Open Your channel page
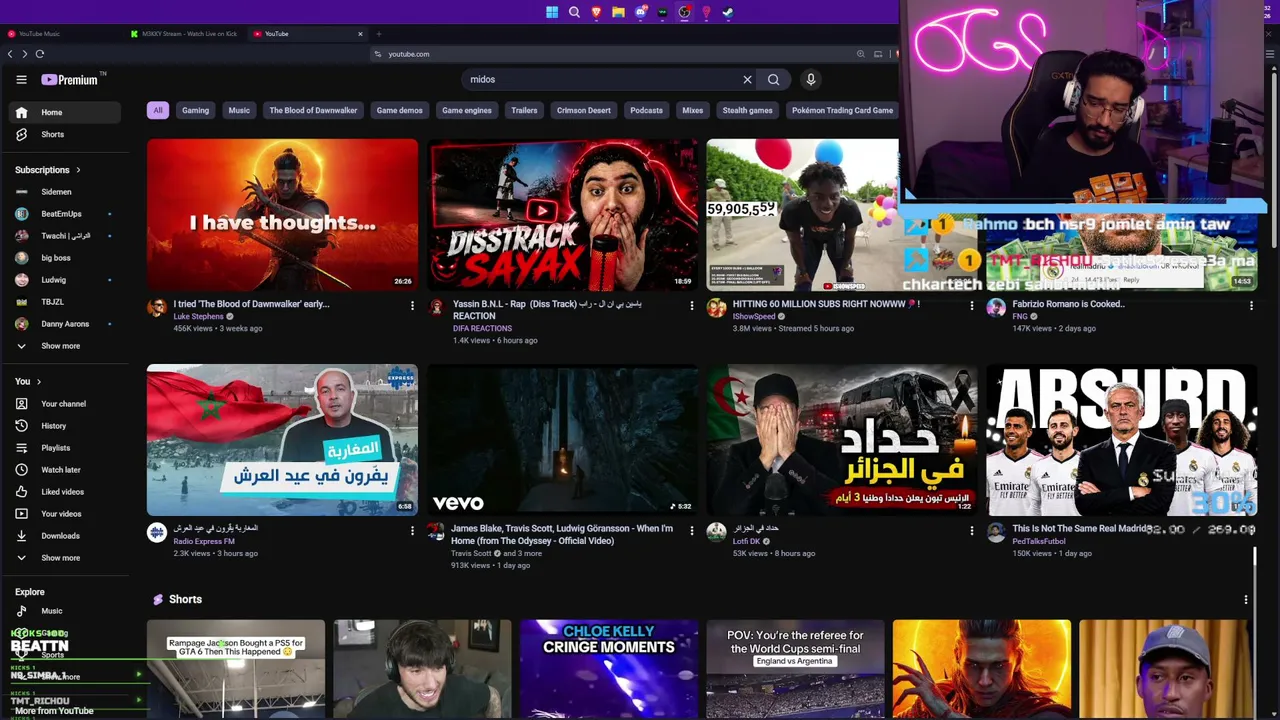1280x720 pixels. pos(64,404)
